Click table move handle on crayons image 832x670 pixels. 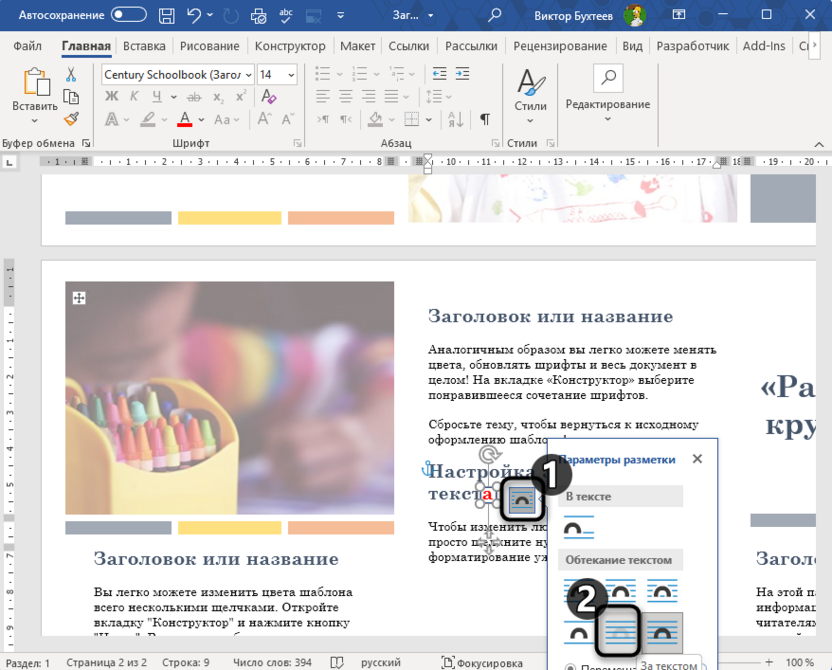point(79,298)
